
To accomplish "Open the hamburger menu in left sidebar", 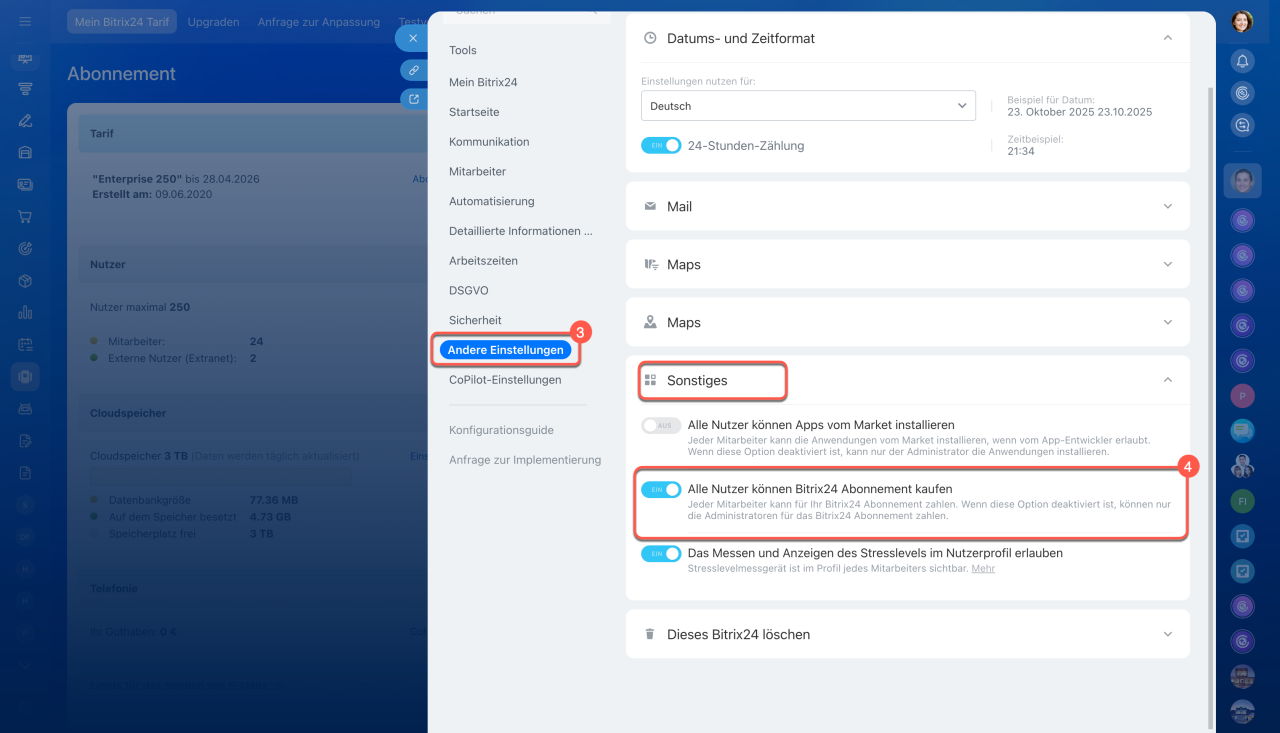I will pyautogui.click(x=25, y=21).
